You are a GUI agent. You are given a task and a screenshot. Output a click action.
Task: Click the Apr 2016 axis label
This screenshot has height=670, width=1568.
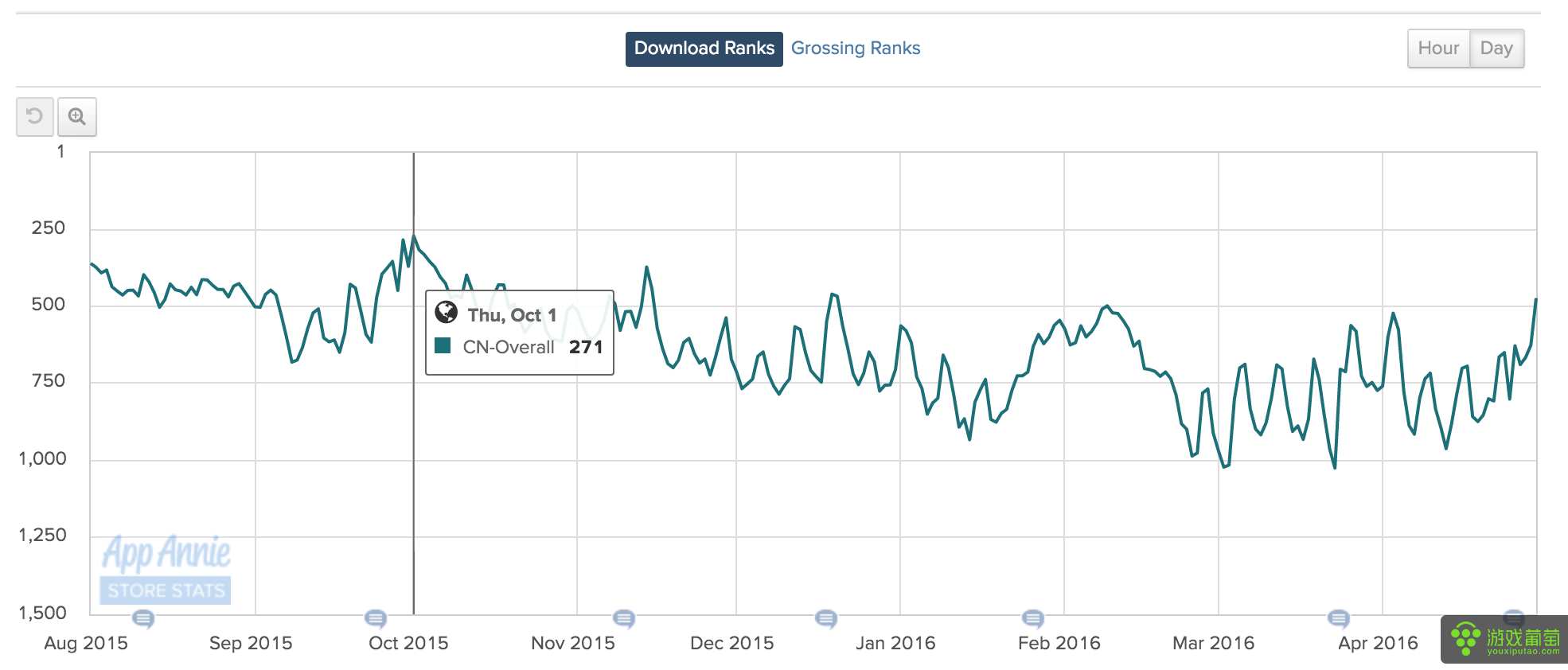[1378, 643]
